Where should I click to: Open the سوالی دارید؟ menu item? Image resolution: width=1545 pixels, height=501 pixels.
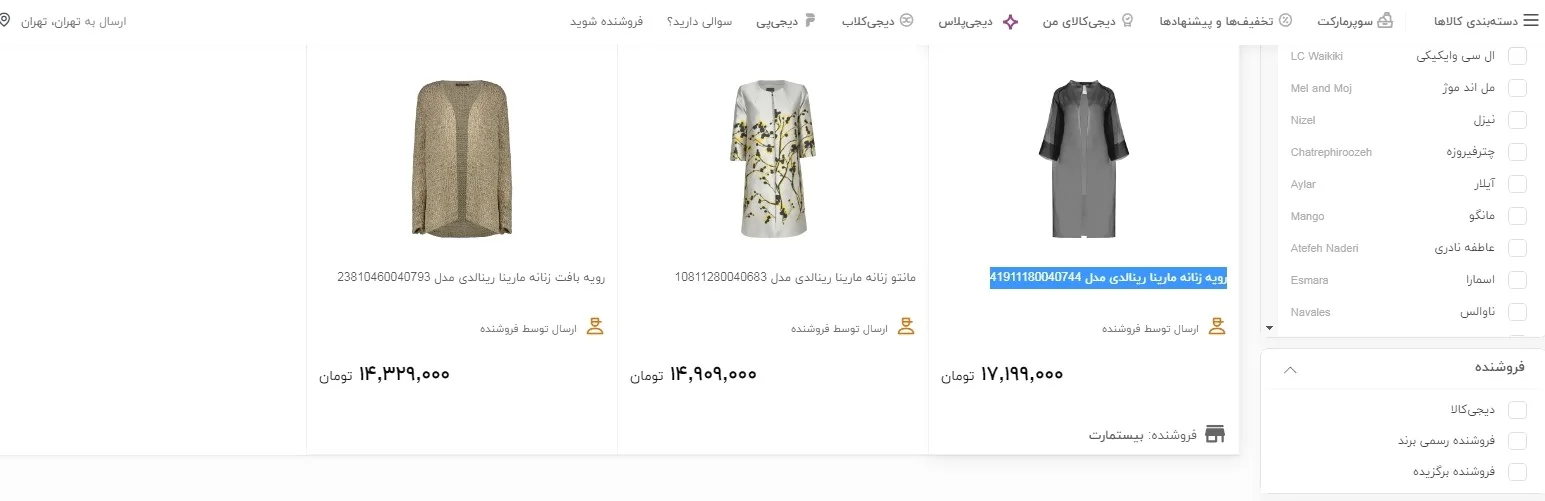point(700,21)
